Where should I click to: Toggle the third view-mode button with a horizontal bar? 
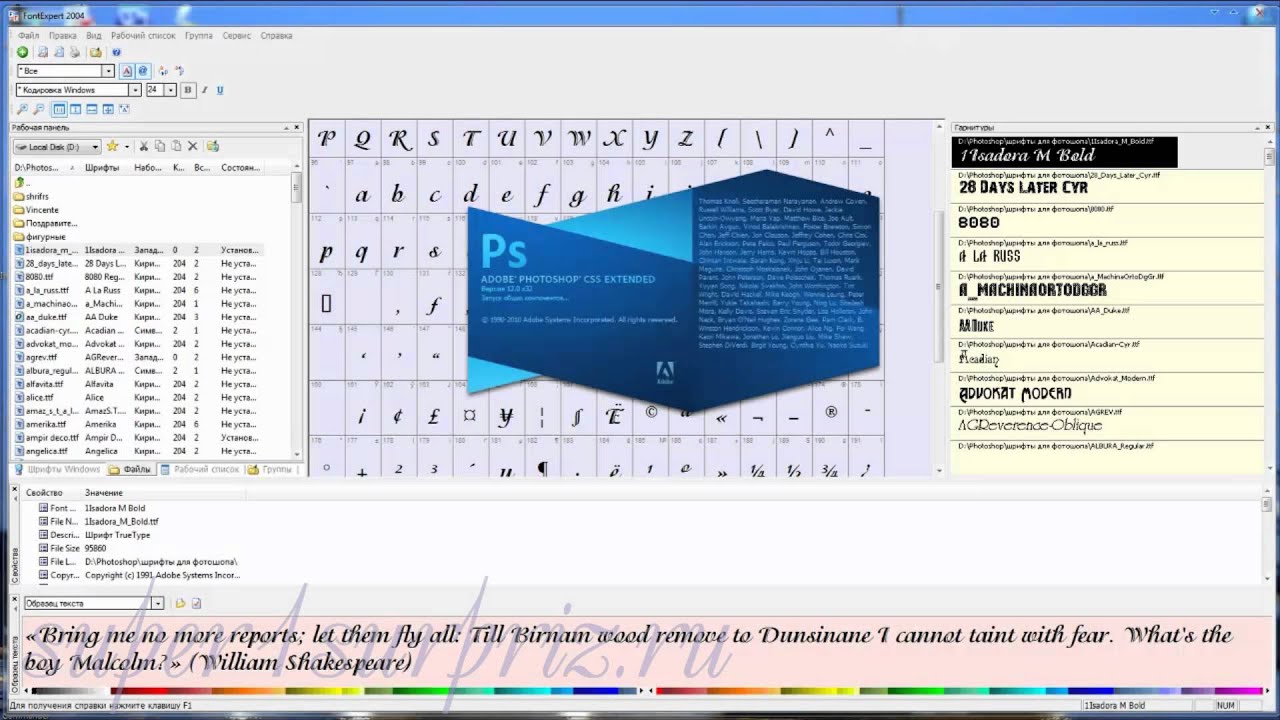click(x=92, y=109)
